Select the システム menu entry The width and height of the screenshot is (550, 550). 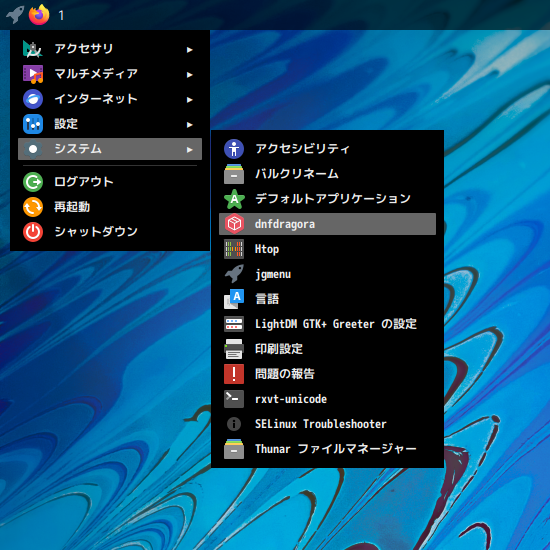tap(110, 149)
